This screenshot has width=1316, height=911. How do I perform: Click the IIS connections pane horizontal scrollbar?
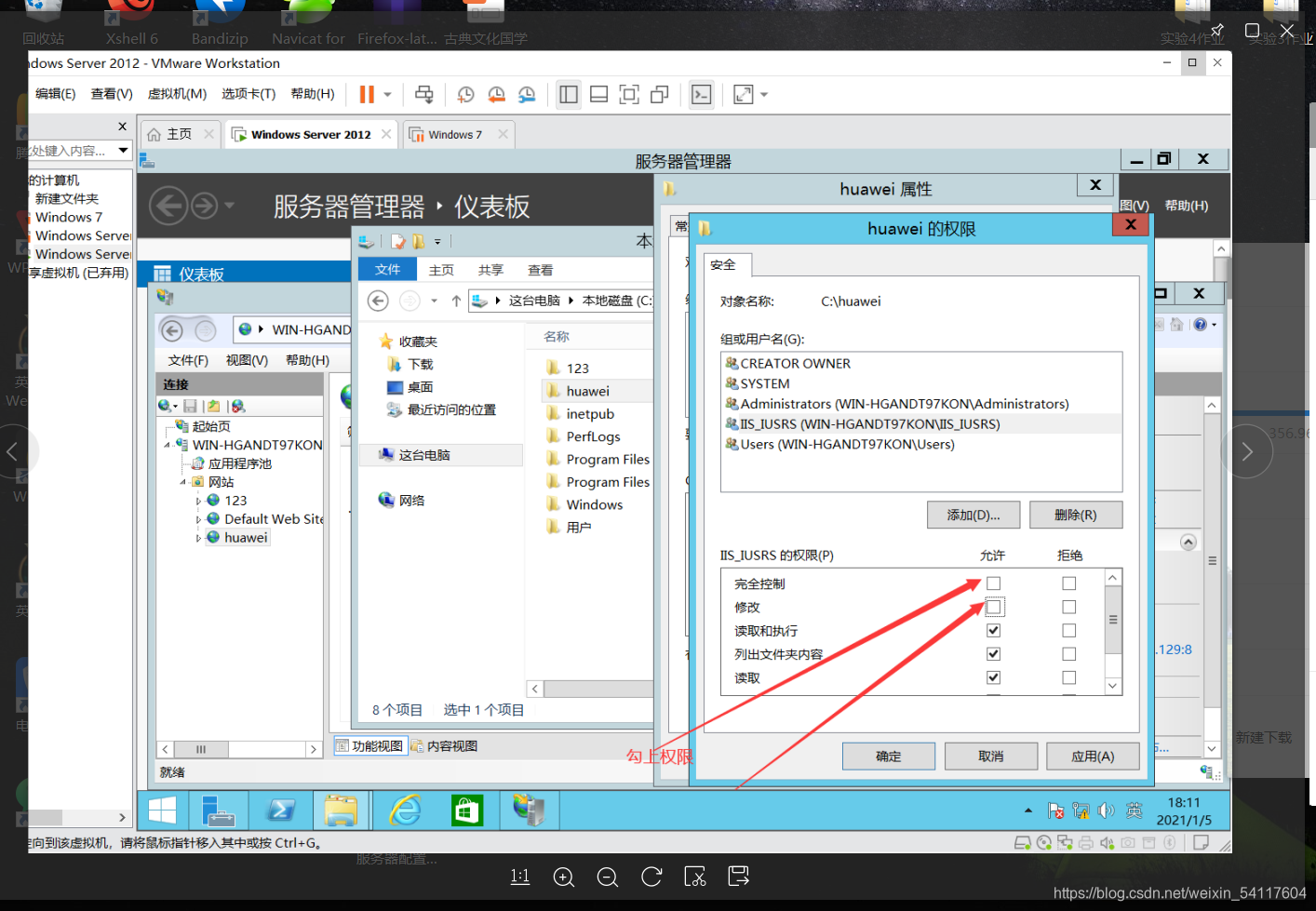point(240,749)
